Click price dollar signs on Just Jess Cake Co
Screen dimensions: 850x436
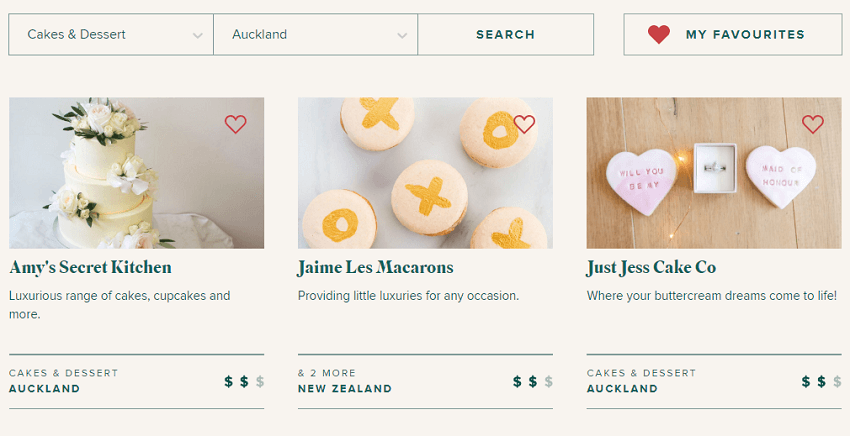(x=821, y=381)
